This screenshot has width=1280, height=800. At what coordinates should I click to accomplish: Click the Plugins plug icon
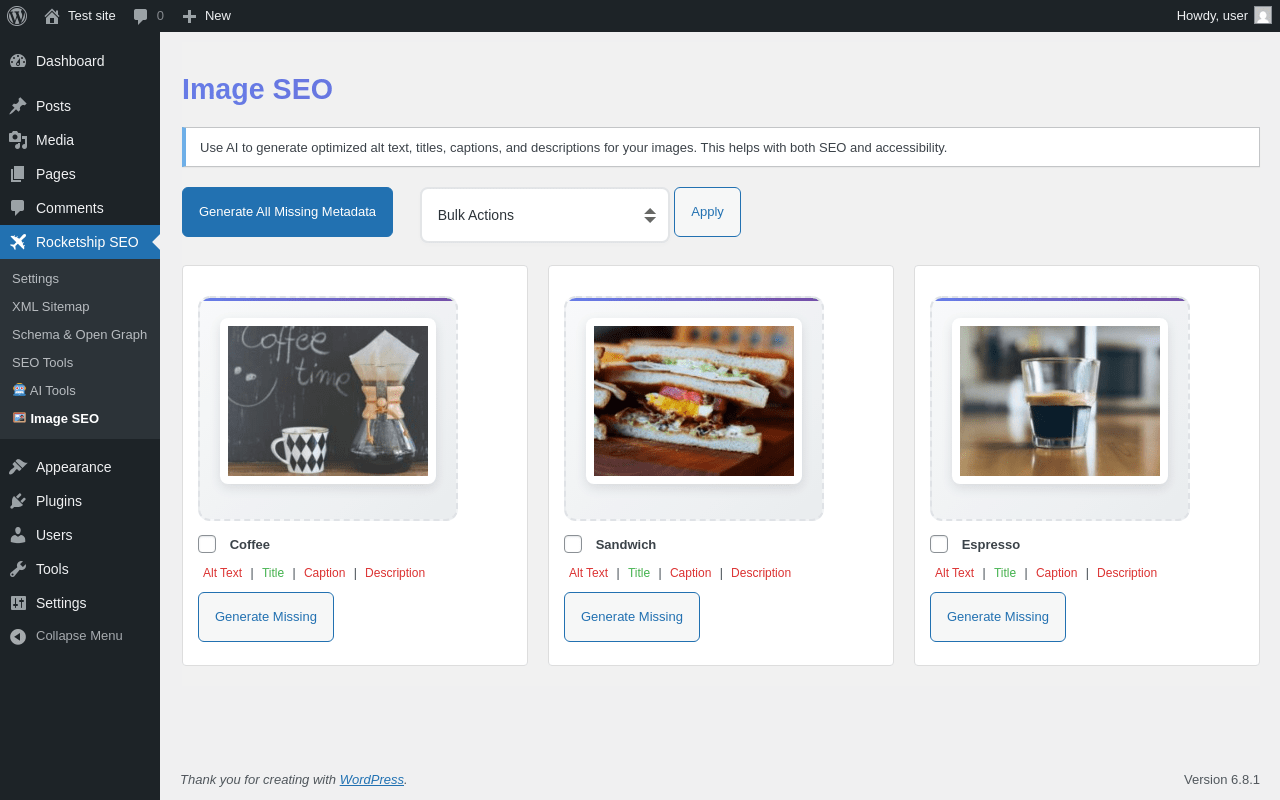click(x=18, y=501)
